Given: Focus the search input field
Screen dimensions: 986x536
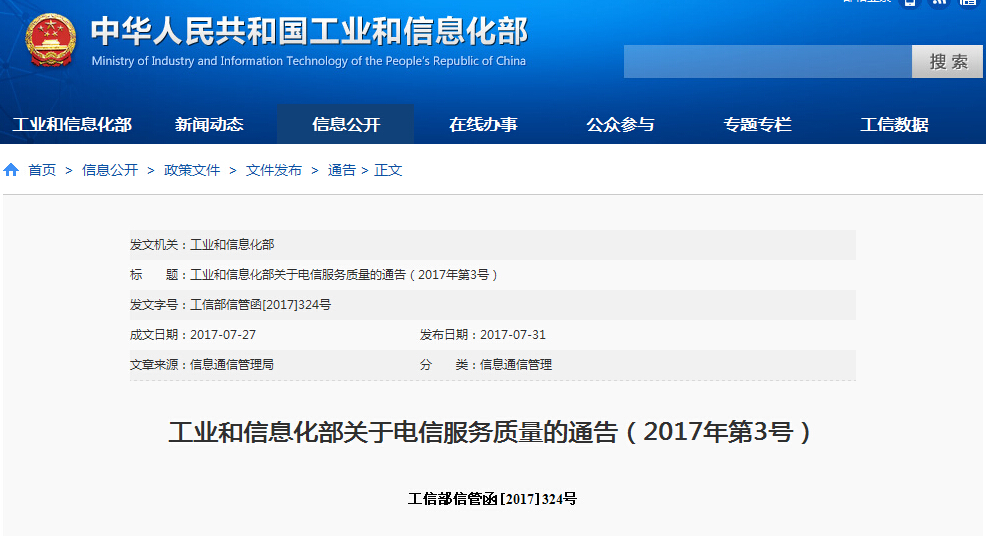Looking at the screenshot, I should pyautogui.click(x=767, y=62).
